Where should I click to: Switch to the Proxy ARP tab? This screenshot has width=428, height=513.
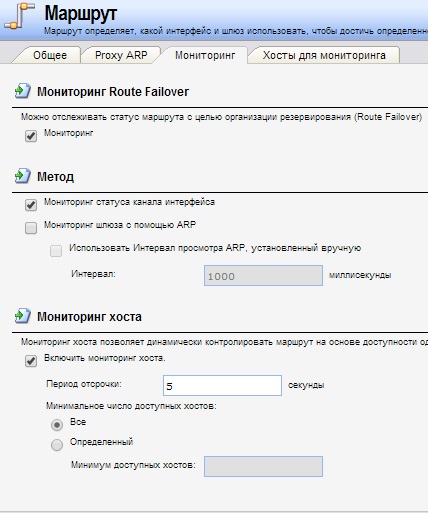click(121, 55)
